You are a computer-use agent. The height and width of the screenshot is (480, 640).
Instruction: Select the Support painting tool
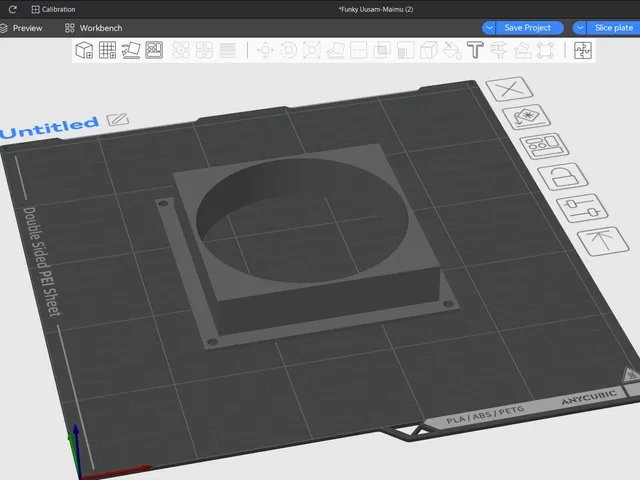click(405, 50)
